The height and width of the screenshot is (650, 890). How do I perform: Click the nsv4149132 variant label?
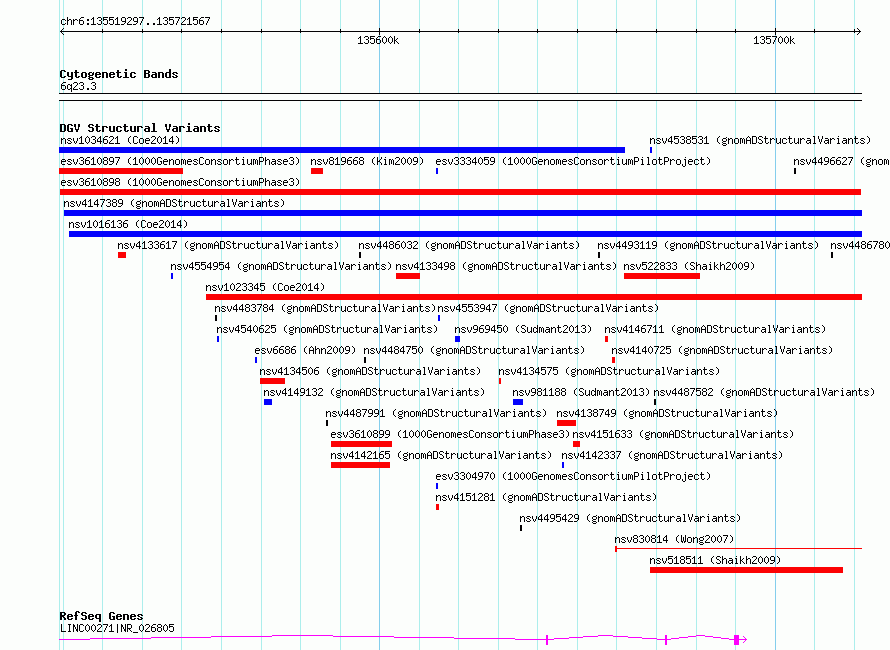coord(374,392)
